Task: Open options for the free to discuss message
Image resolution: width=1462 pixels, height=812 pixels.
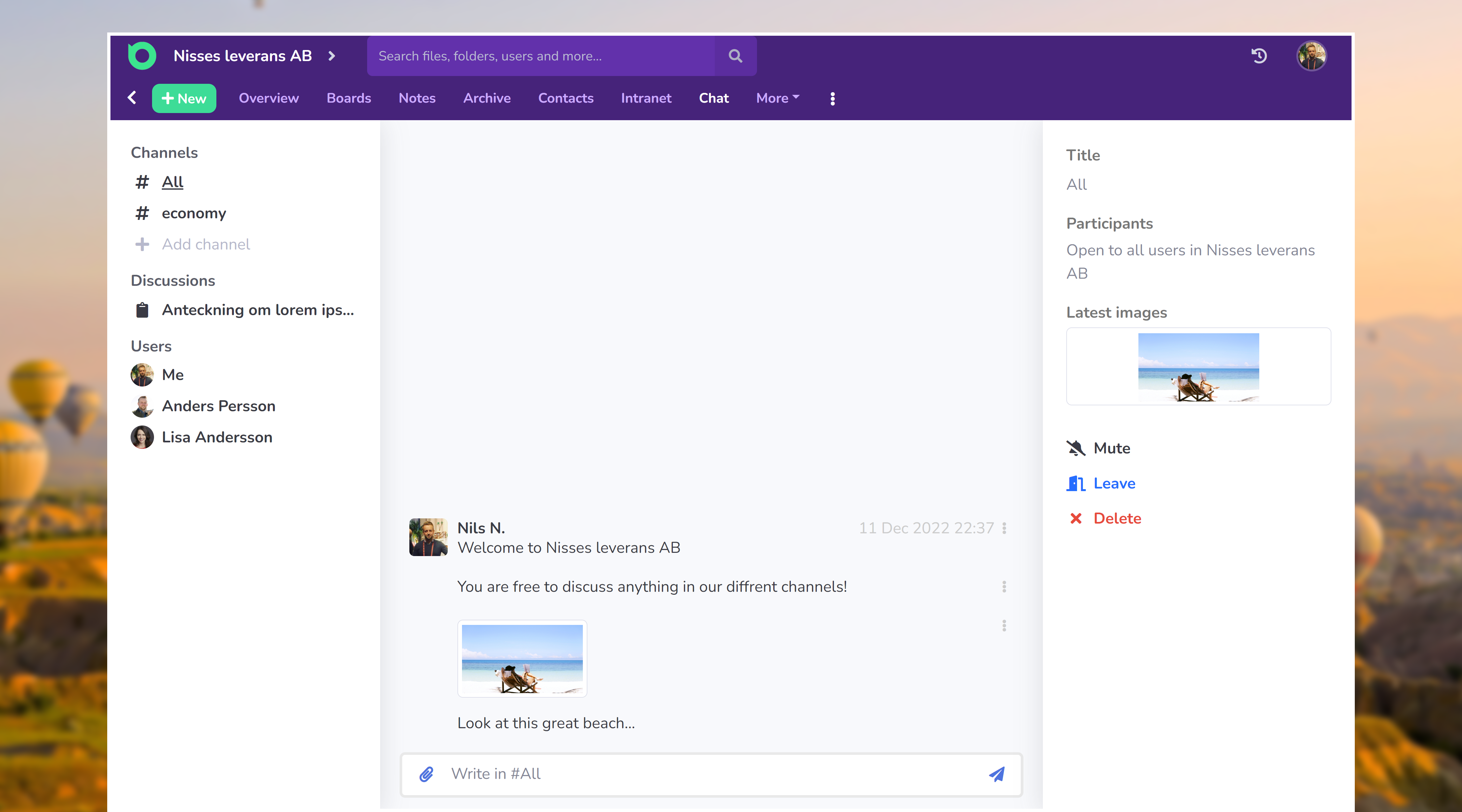Action: (1004, 587)
